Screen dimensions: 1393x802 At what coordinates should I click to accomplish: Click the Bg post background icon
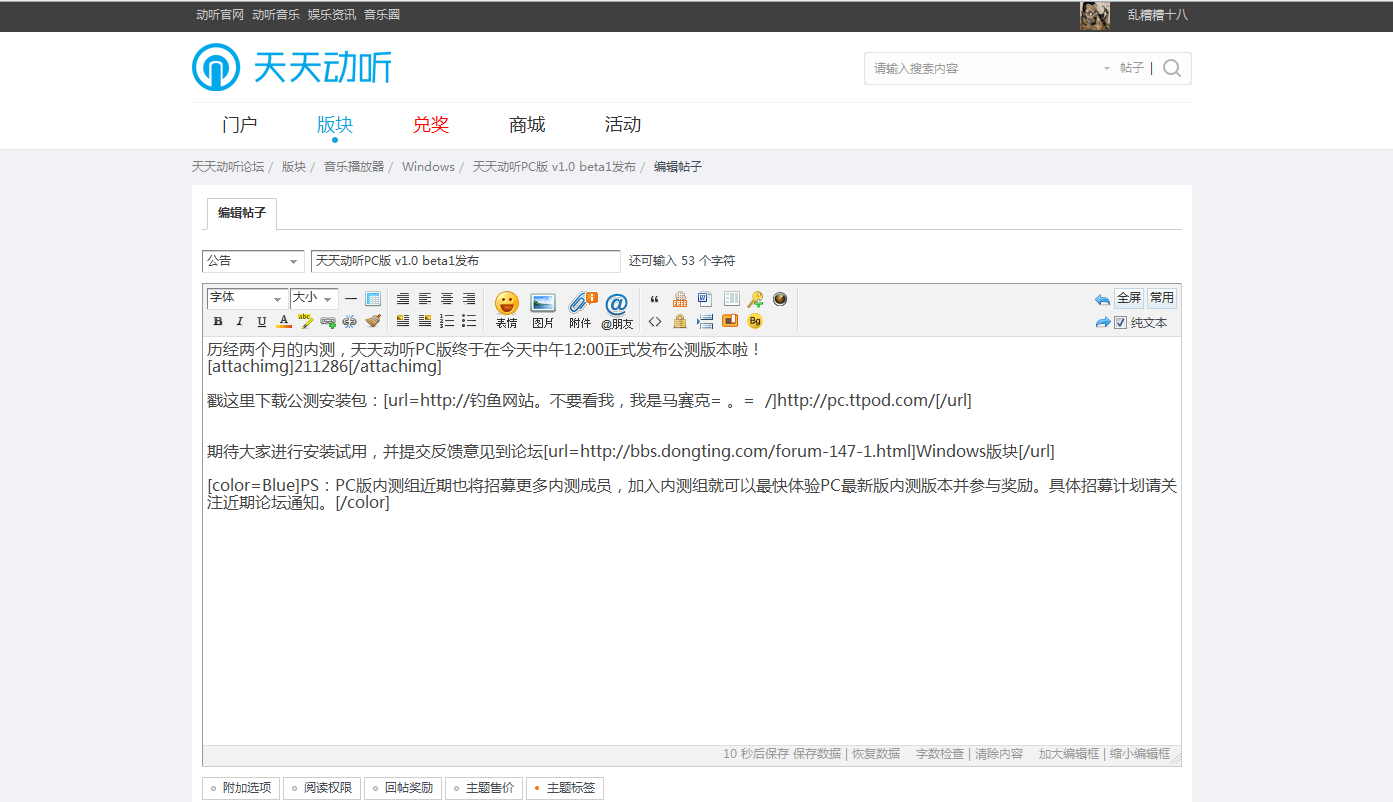755,321
